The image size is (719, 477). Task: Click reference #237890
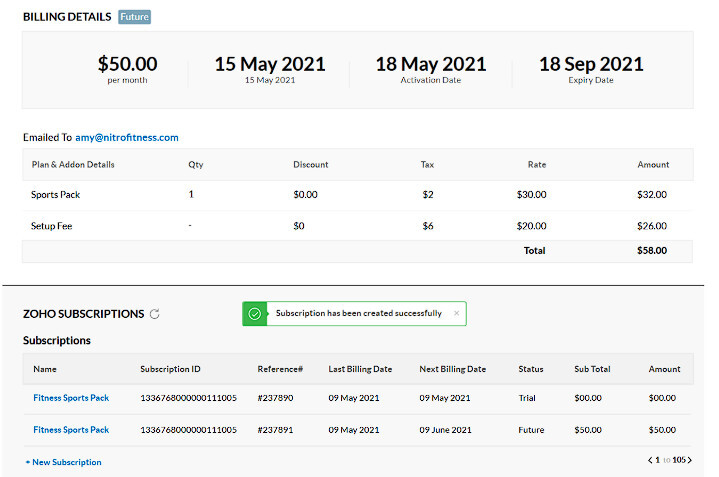pos(275,398)
